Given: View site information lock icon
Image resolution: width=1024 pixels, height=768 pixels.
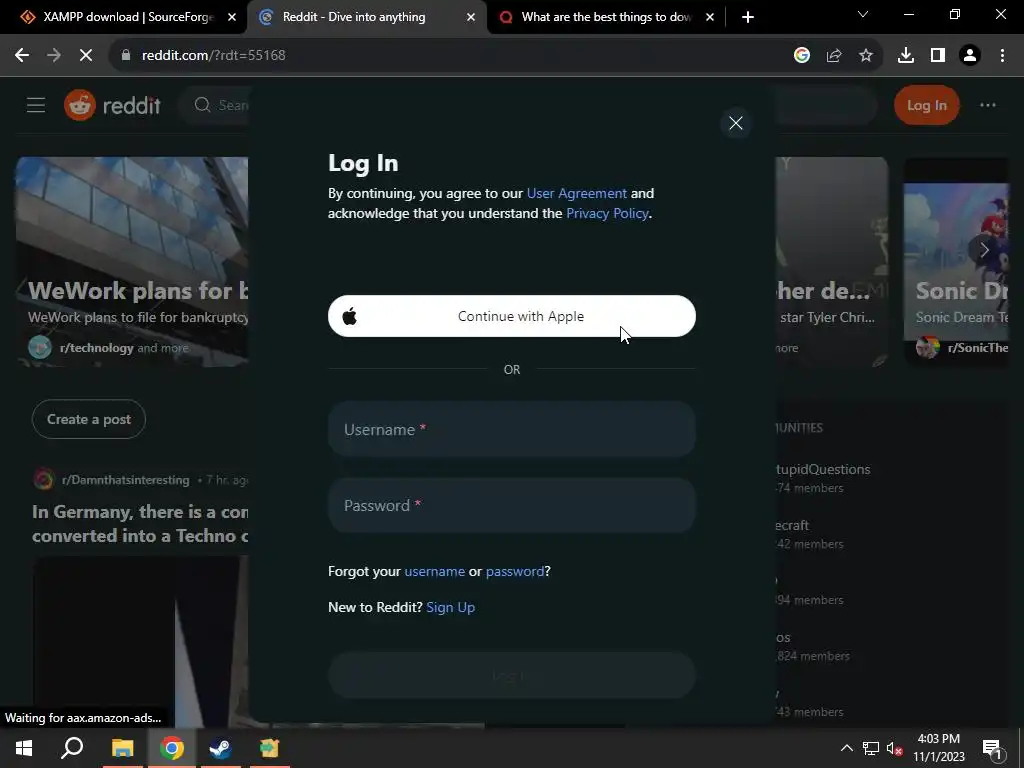Looking at the screenshot, I should (125, 56).
